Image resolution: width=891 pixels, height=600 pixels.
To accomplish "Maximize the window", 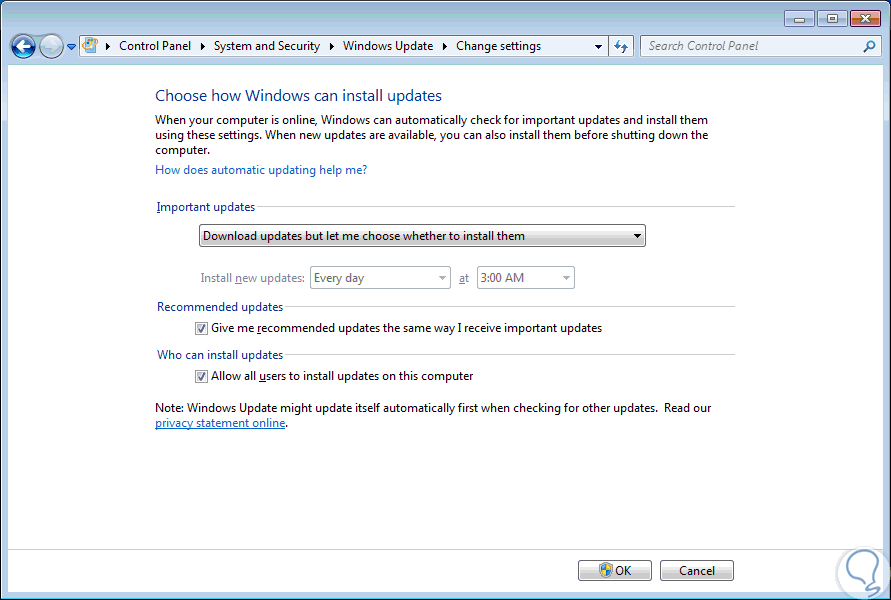I will click(x=832, y=19).
